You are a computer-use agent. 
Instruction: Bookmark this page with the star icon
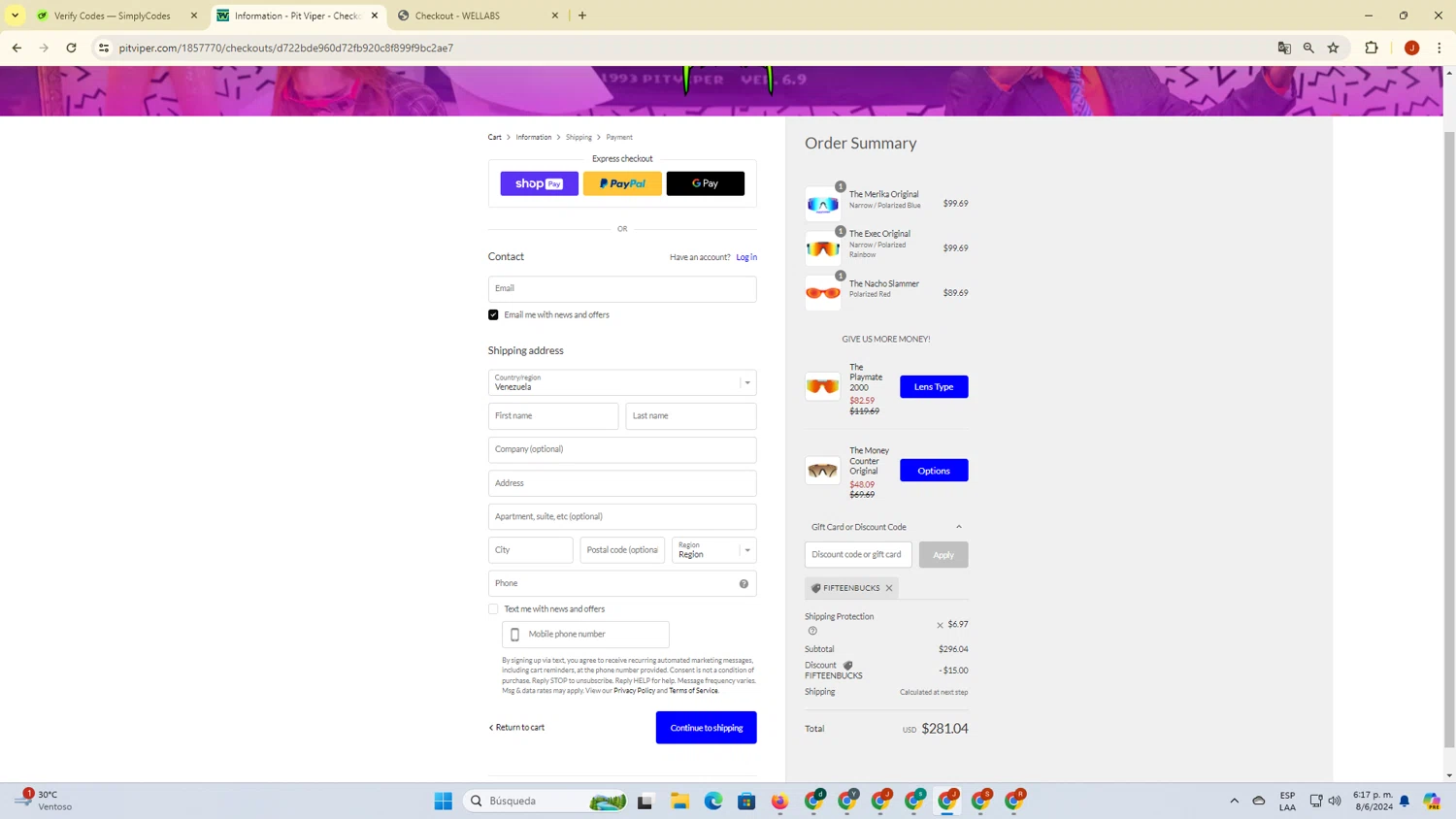click(1334, 48)
